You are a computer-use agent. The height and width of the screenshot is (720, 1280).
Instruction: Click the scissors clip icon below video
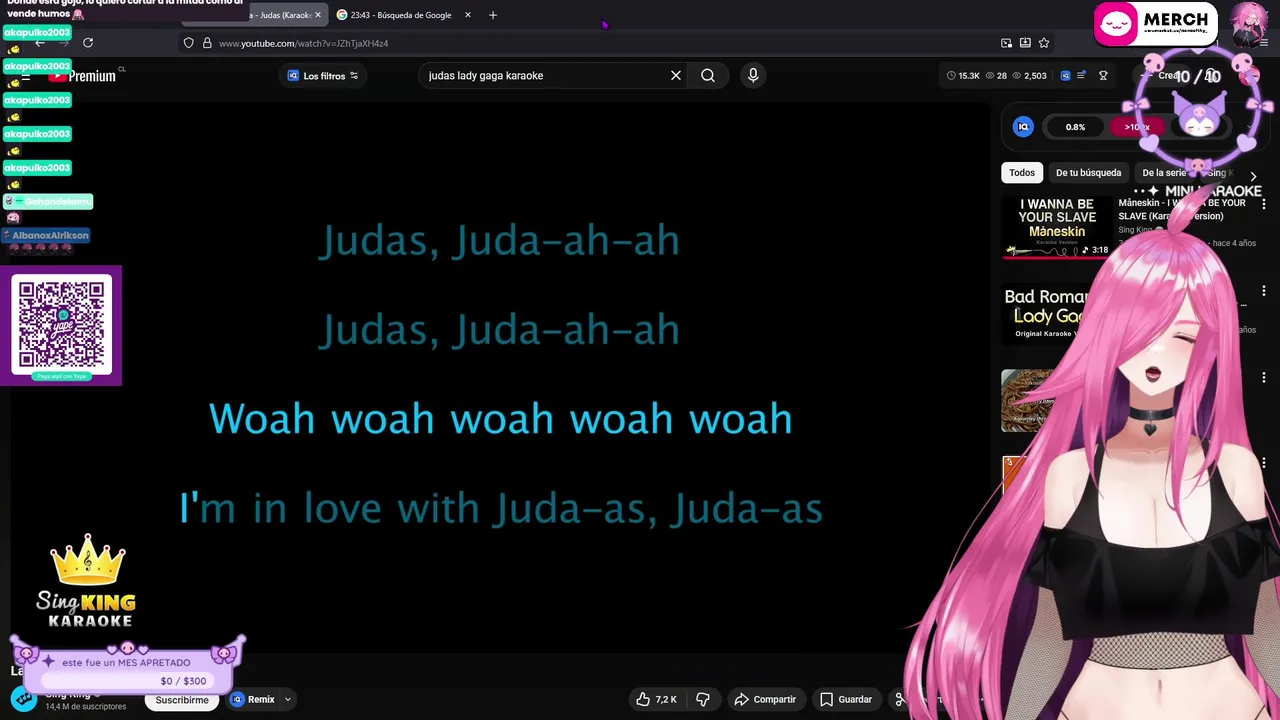coord(899,699)
